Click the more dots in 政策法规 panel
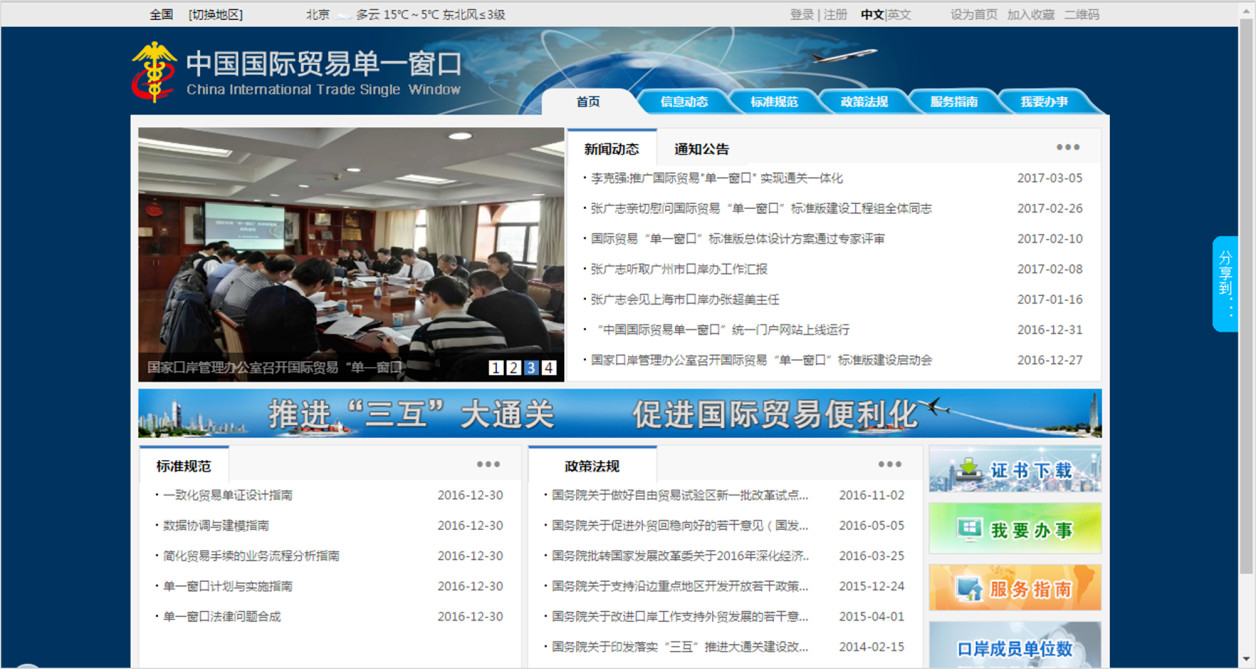Image resolution: width=1256 pixels, height=669 pixels. point(890,464)
